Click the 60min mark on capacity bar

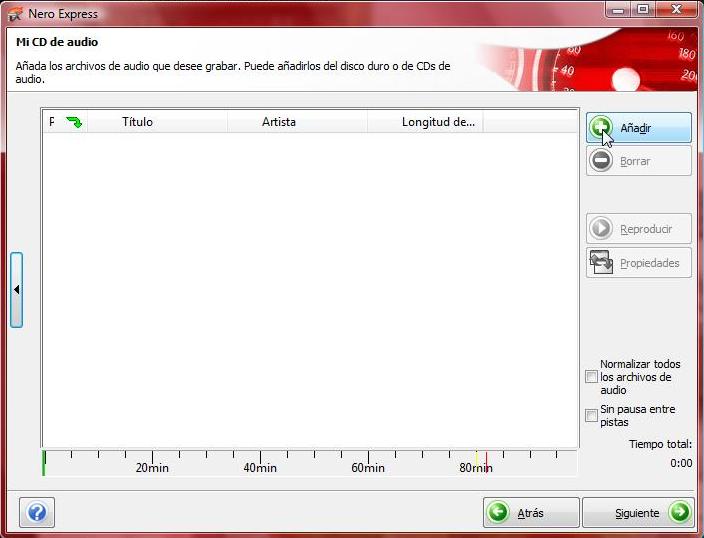click(x=368, y=467)
